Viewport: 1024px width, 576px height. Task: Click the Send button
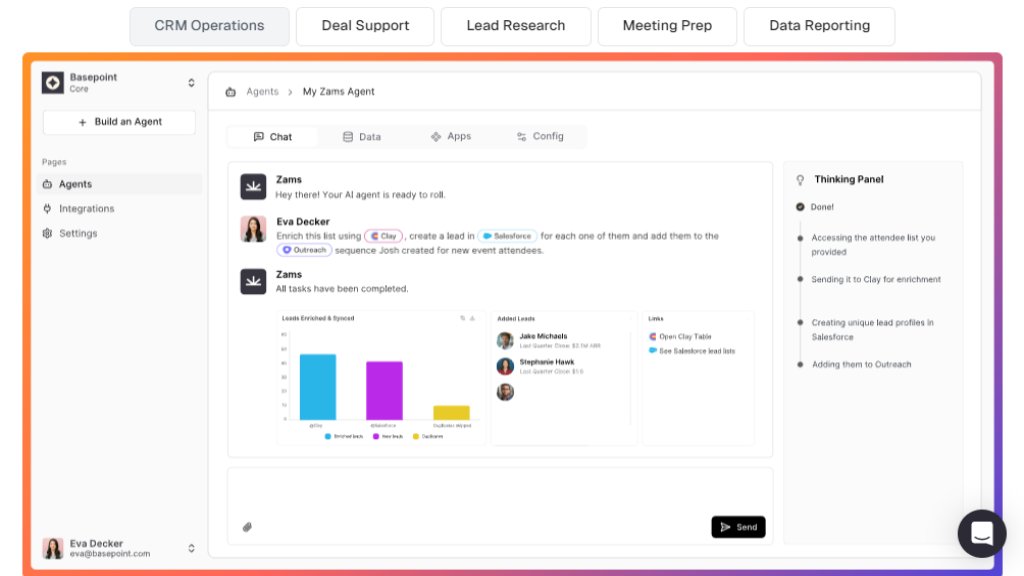(738, 527)
